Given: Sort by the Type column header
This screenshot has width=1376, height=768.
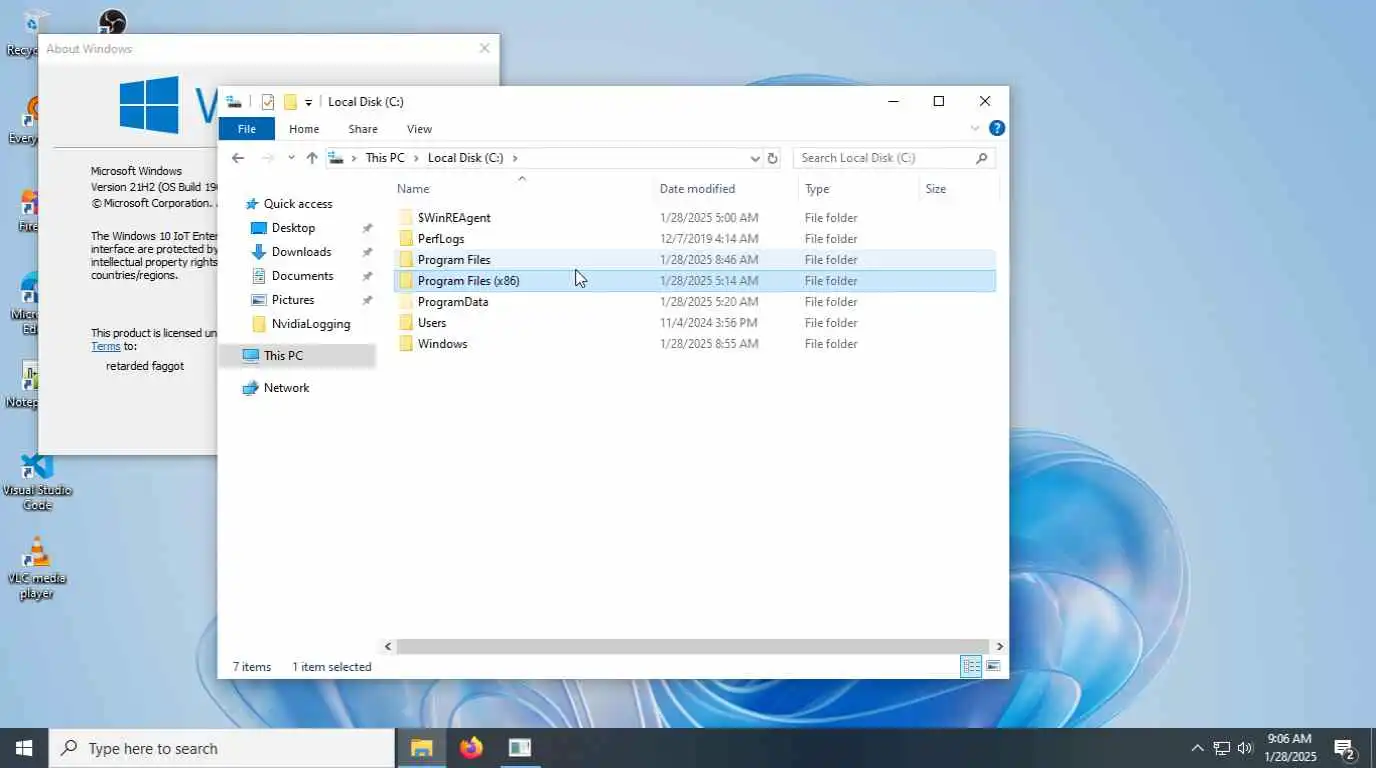Looking at the screenshot, I should [817, 189].
